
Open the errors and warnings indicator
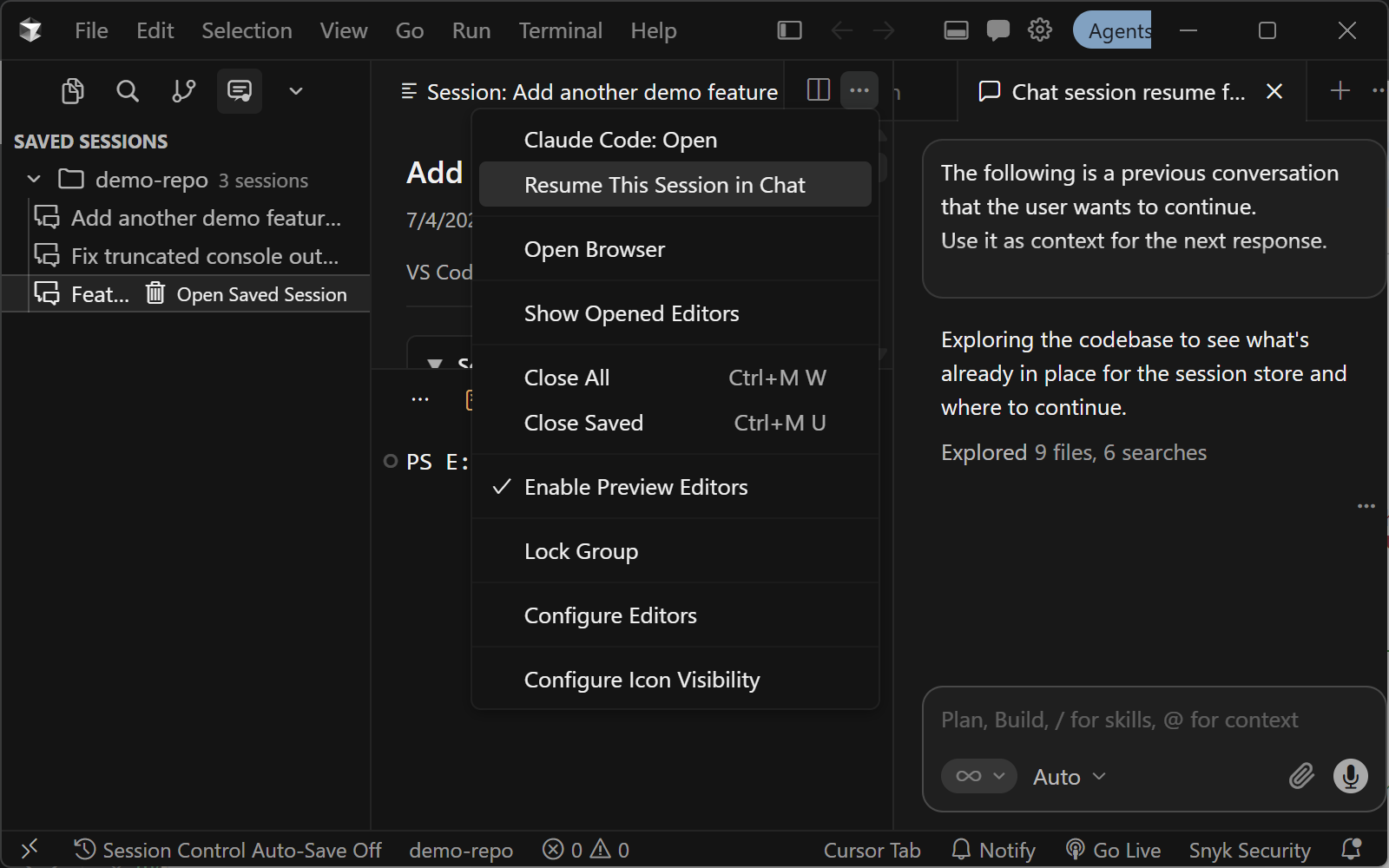pos(586,850)
